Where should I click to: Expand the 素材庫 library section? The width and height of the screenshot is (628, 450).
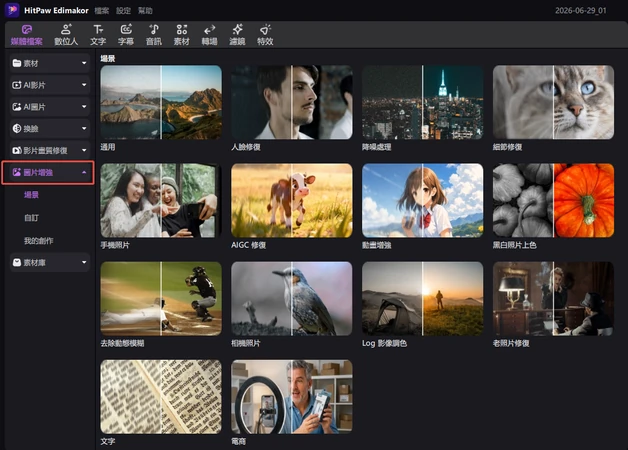50,262
